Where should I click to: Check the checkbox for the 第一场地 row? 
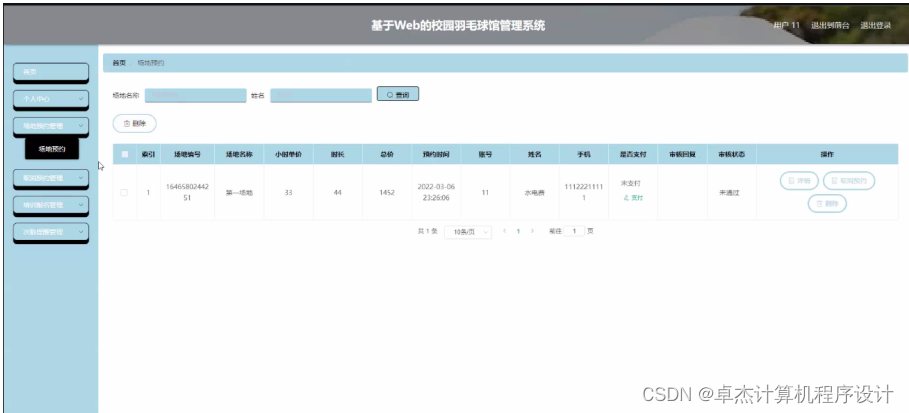click(x=124, y=193)
